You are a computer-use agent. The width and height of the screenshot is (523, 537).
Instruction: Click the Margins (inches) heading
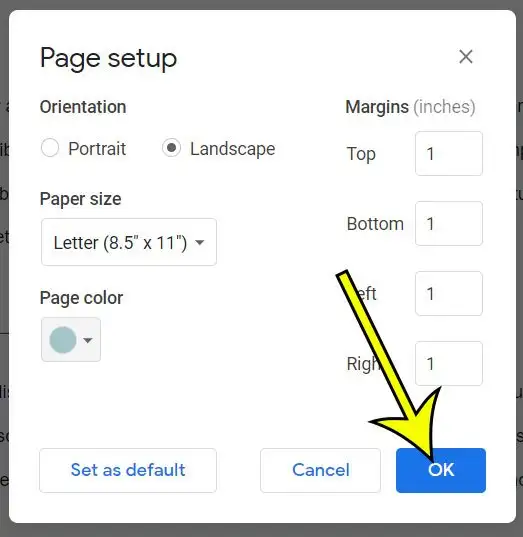tap(410, 107)
